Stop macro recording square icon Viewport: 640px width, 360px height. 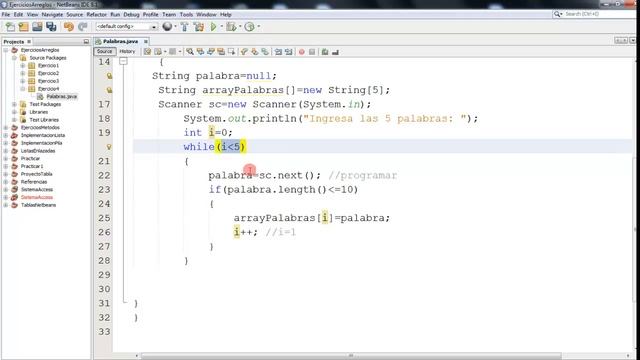pyautogui.click(x=312, y=52)
